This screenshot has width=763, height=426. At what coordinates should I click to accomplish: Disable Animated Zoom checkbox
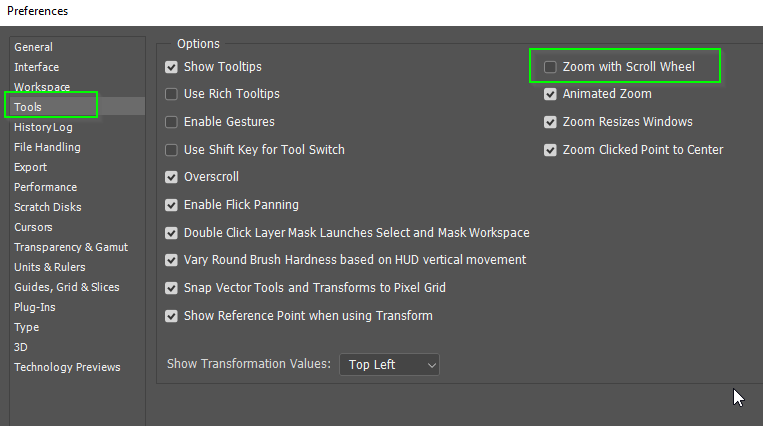coord(550,94)
